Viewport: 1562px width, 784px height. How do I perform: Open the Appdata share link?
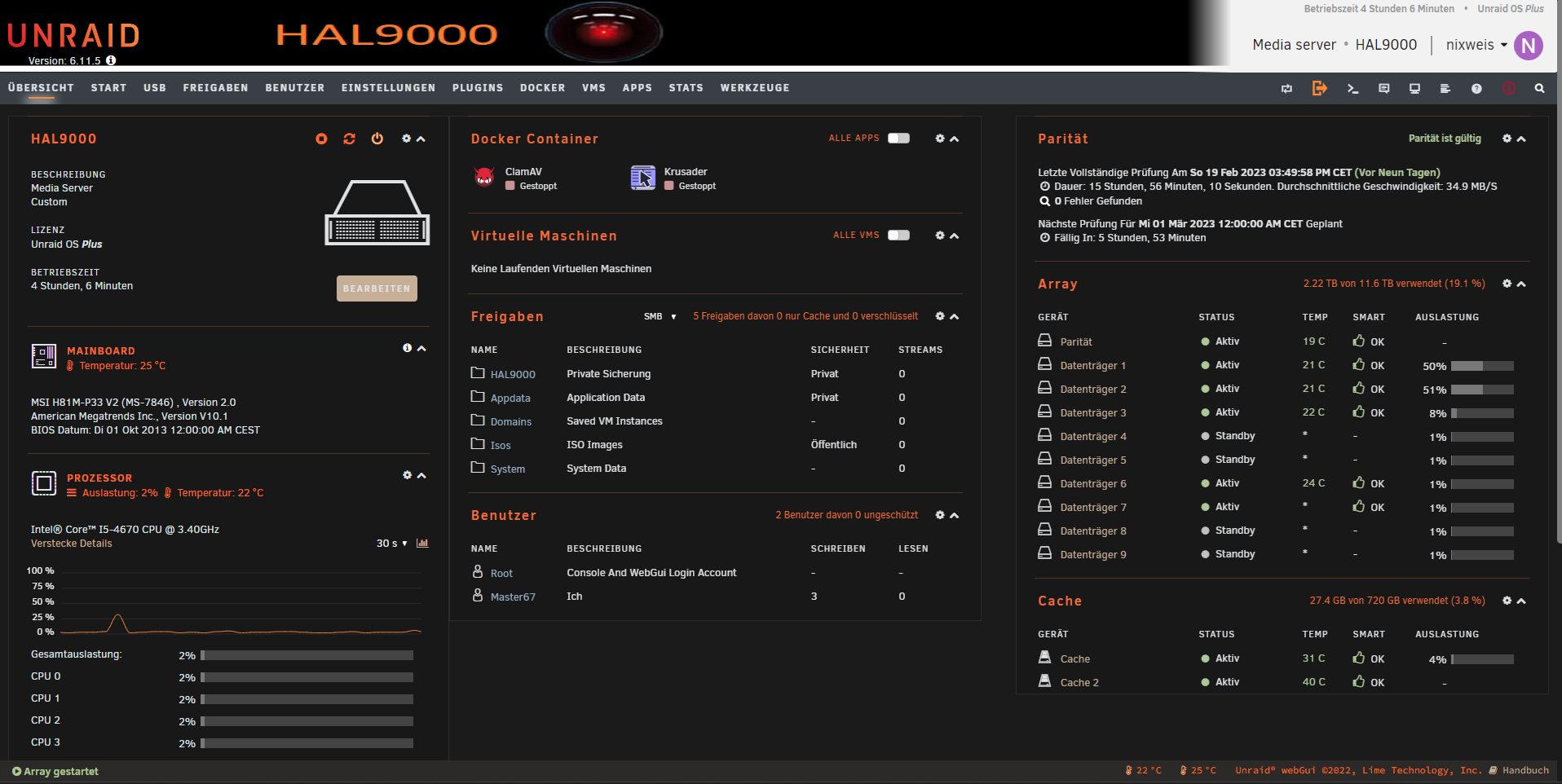point(510,399)
